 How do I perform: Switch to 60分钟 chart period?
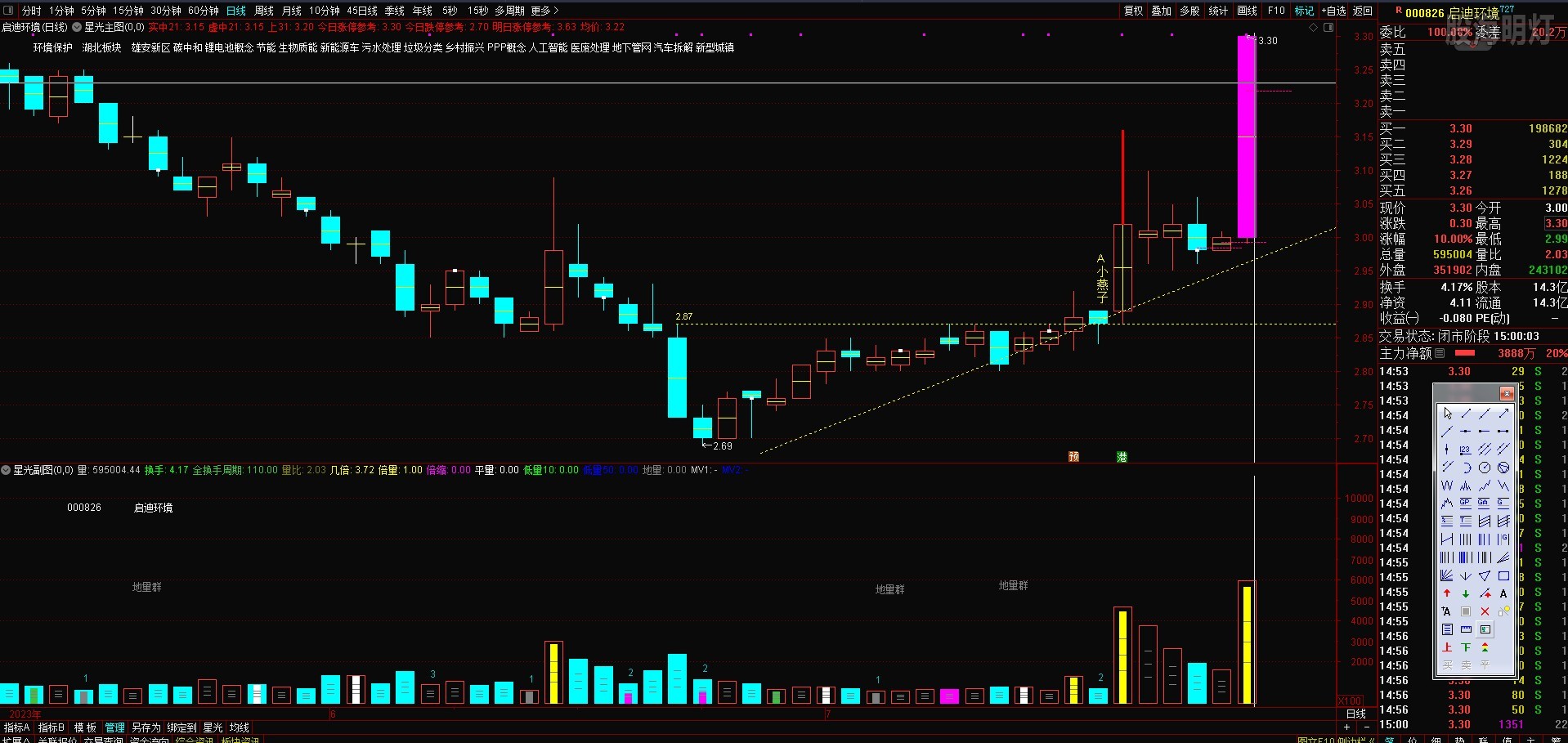pyautogui.click(x=203, y=11)
